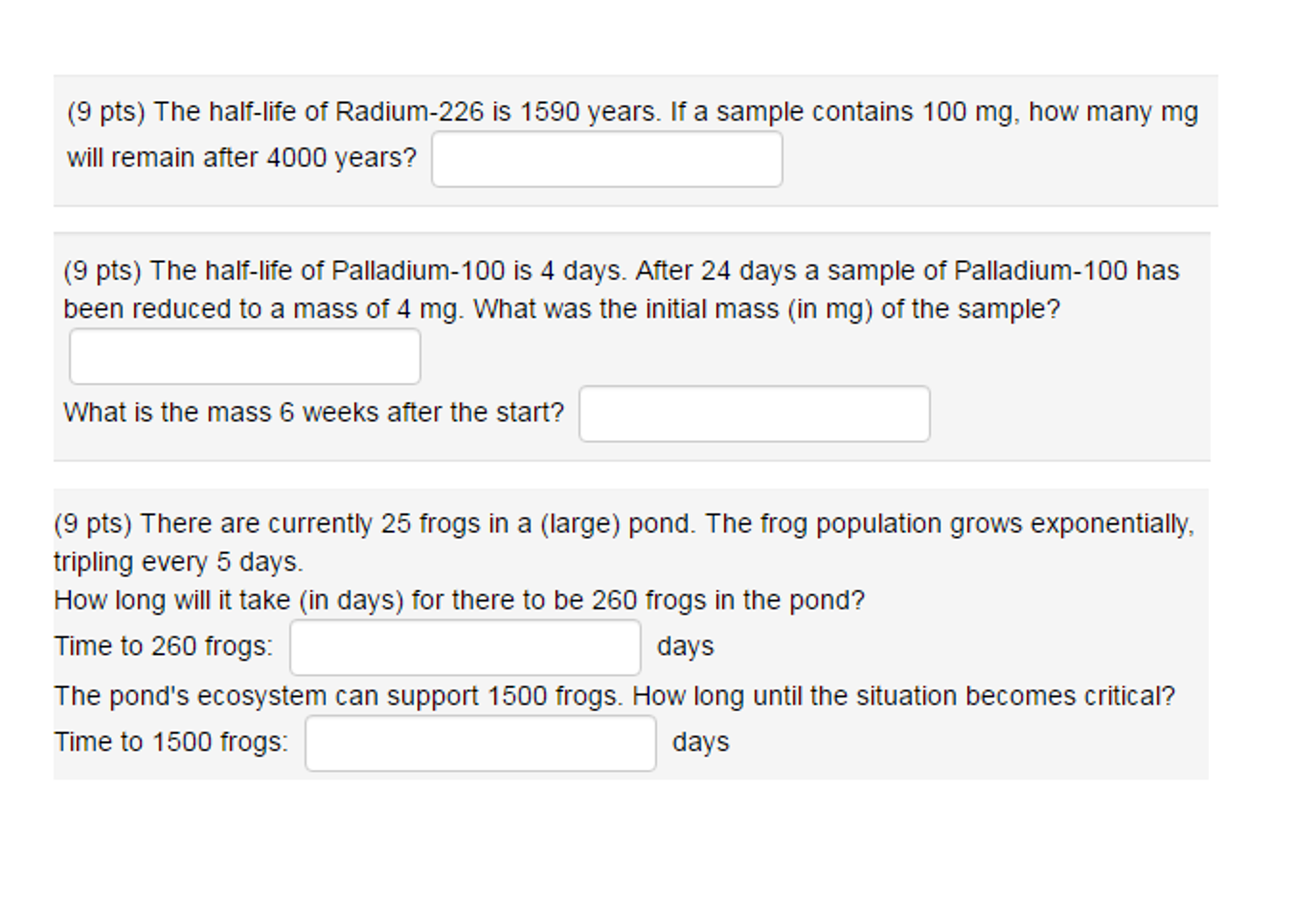Screen dimensions: 1316x910
Task: Focus the Palladium-100 initial mass answer box
Action: click(x=244, y=356)
